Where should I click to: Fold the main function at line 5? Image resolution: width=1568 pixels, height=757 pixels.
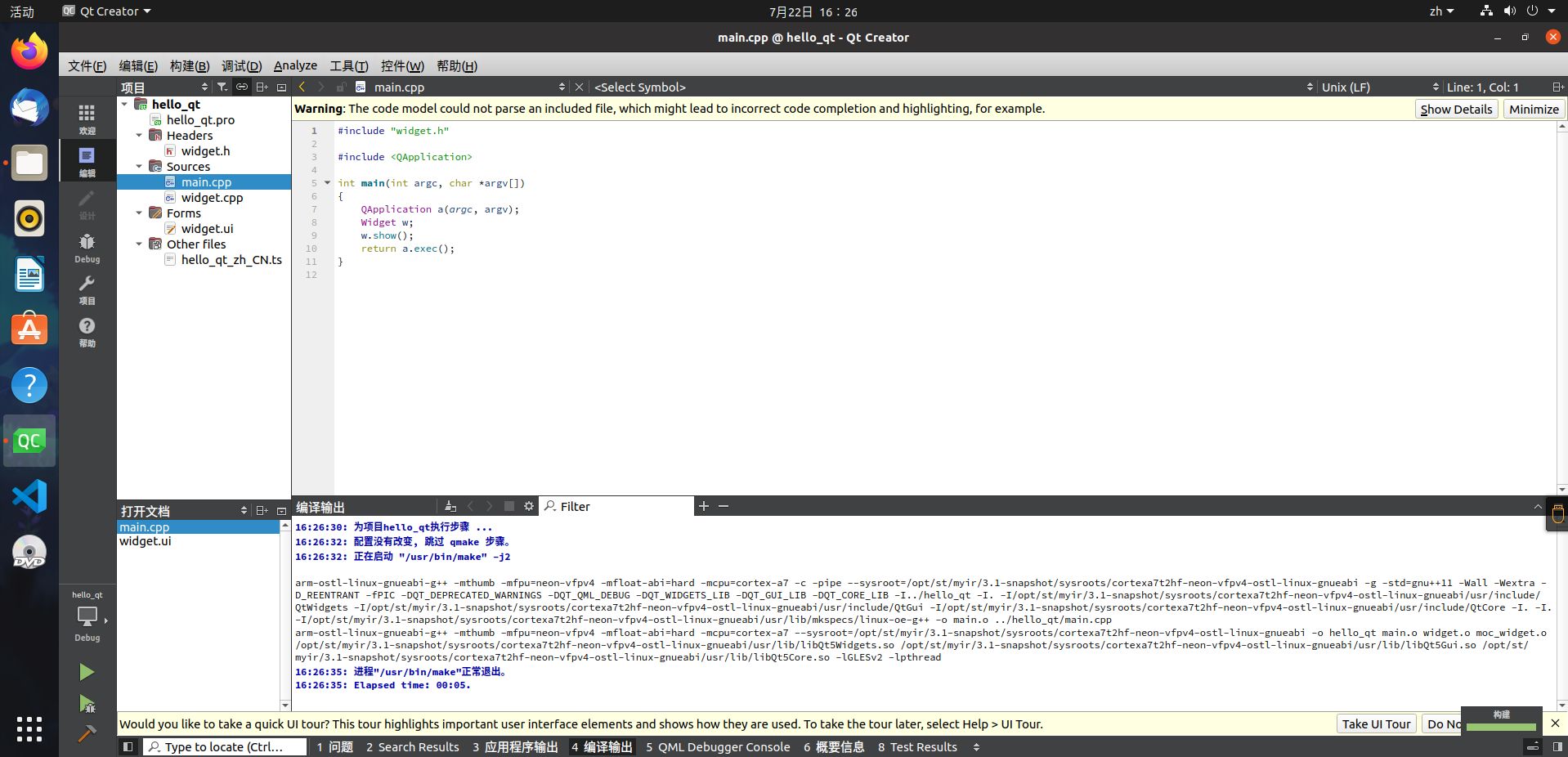[x=327, y=183]
